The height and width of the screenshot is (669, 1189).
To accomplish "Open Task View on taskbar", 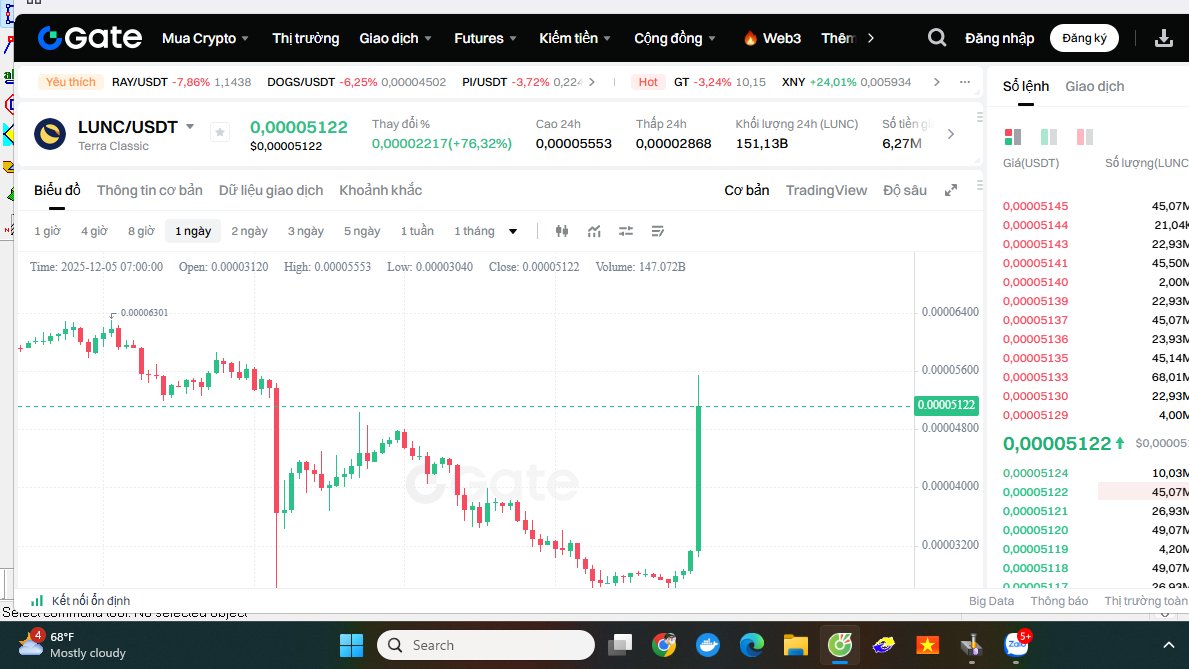I will 620,645.
